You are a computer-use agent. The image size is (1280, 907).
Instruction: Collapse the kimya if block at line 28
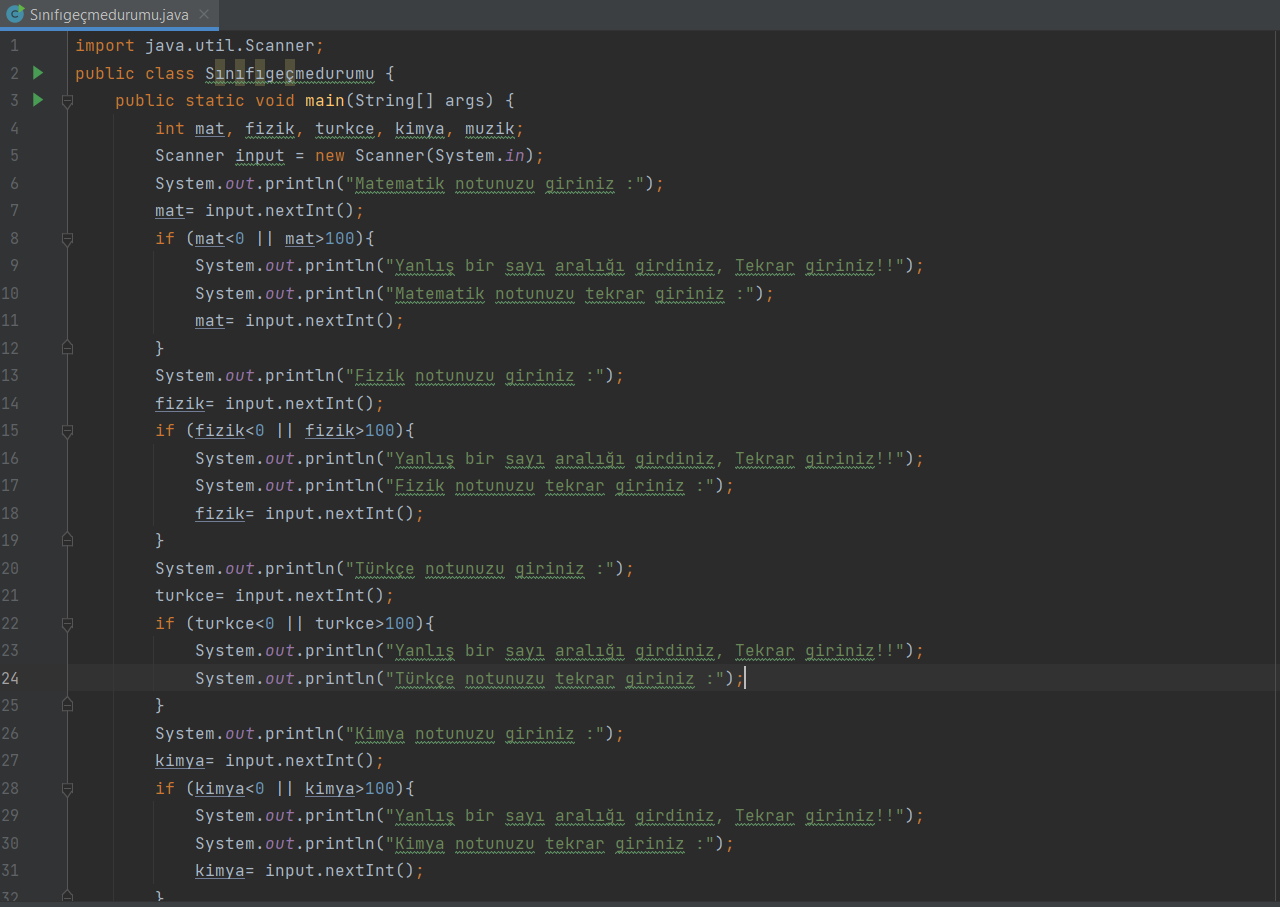pos(67,788)
